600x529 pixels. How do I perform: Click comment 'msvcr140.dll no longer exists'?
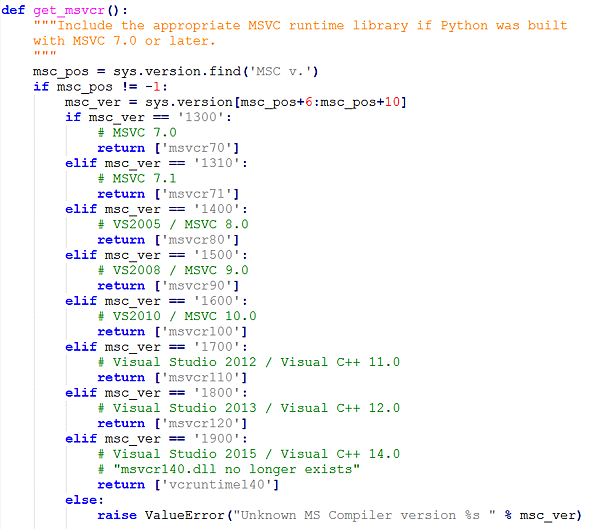tap(237, 469)
